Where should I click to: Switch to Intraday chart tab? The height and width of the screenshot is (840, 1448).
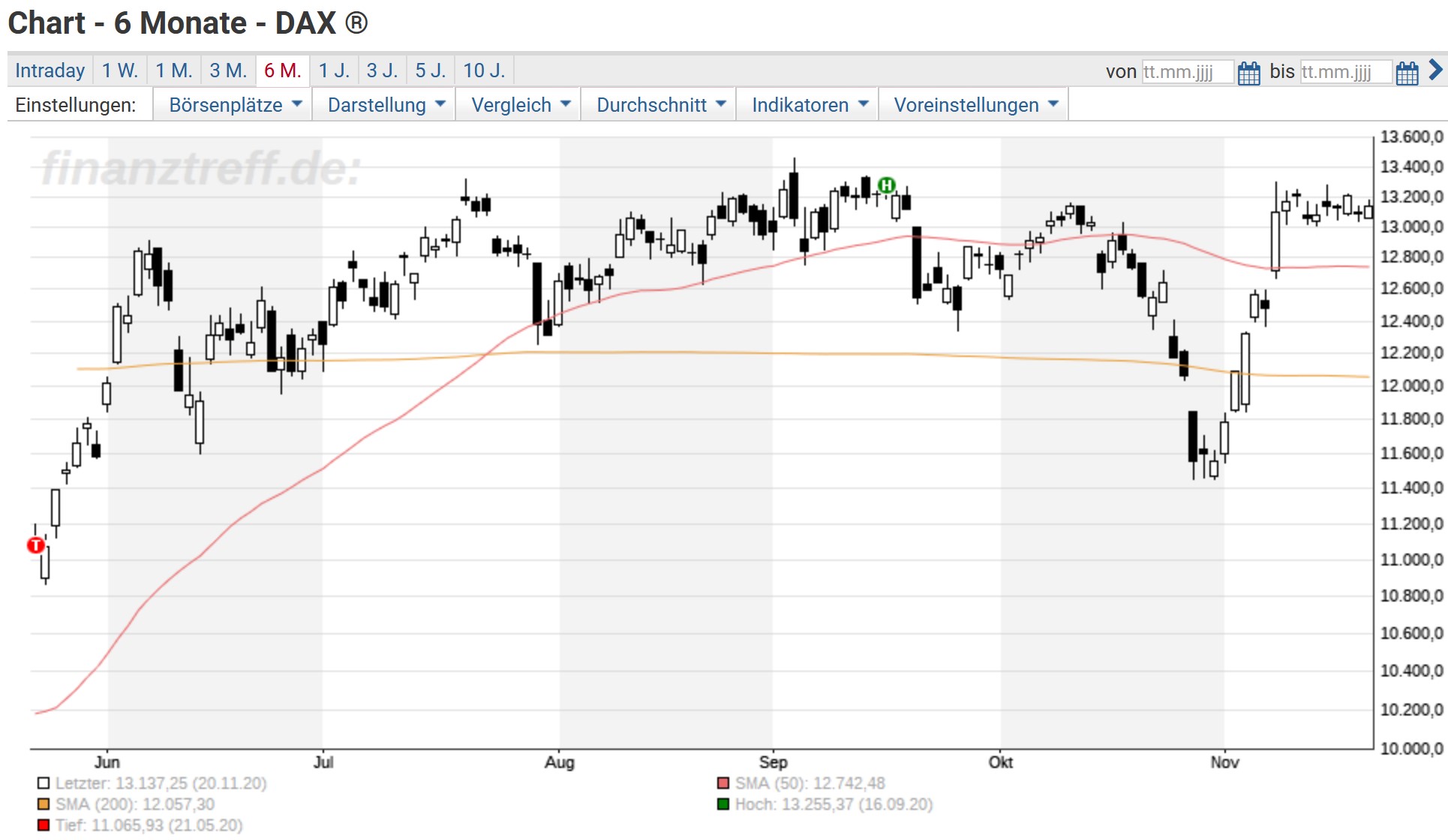click(x=50, y=70)
